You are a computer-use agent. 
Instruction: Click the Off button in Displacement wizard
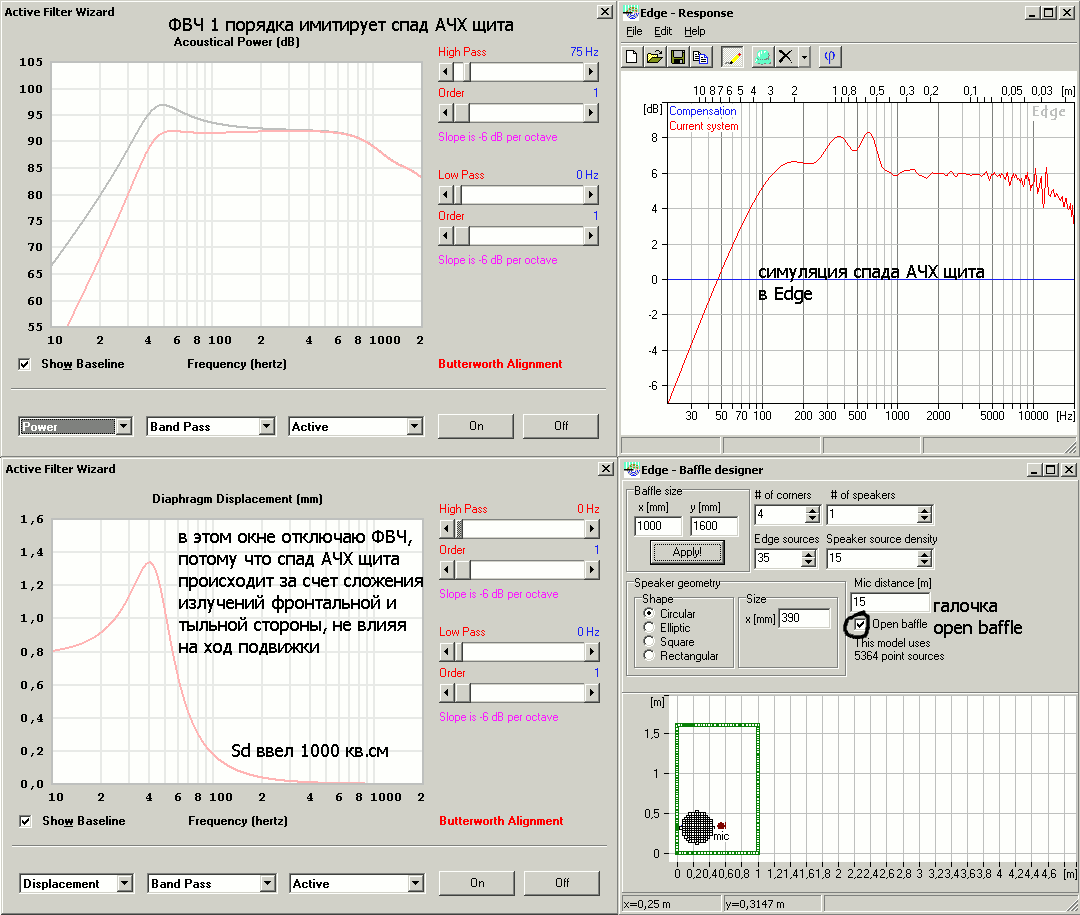(562, 883)
